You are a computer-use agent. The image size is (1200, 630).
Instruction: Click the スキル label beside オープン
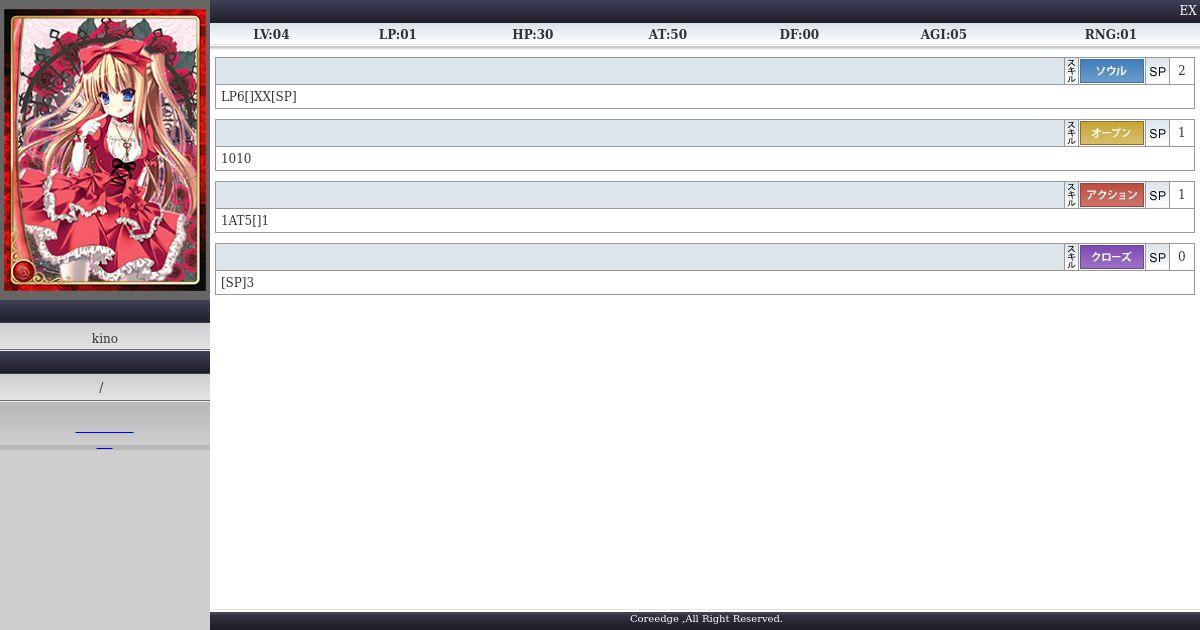[1071, 133]
